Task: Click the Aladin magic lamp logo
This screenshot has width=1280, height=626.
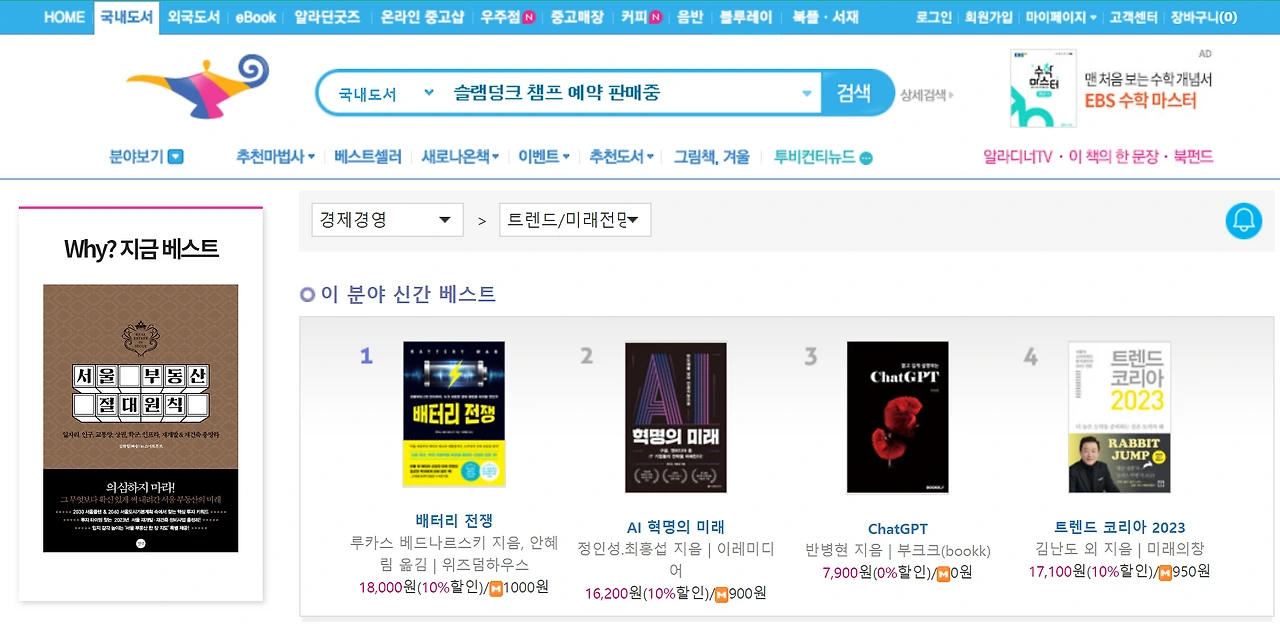Action: click(198, 87)
